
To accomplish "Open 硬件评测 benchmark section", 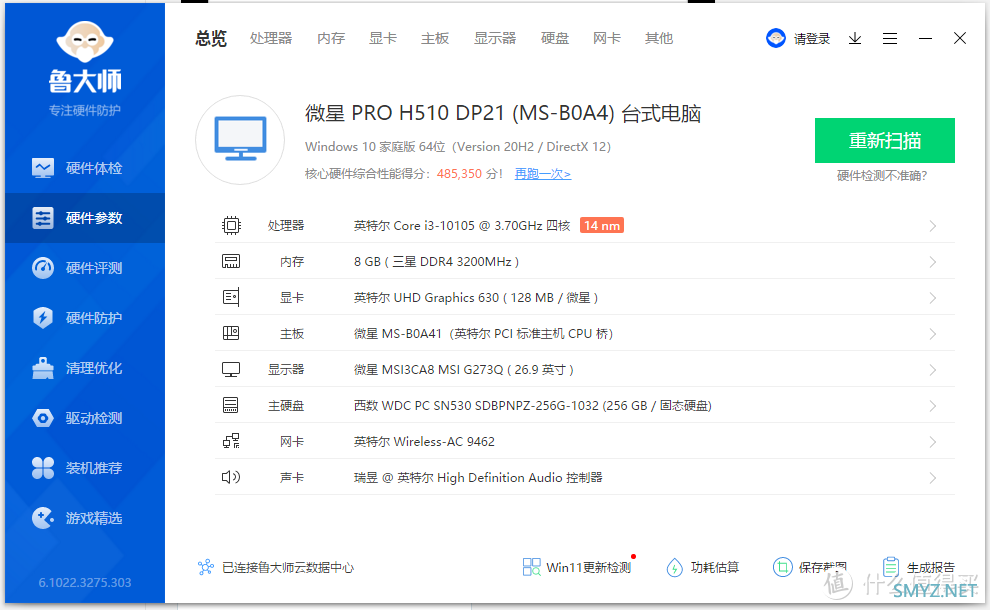I will pos(85,268).
